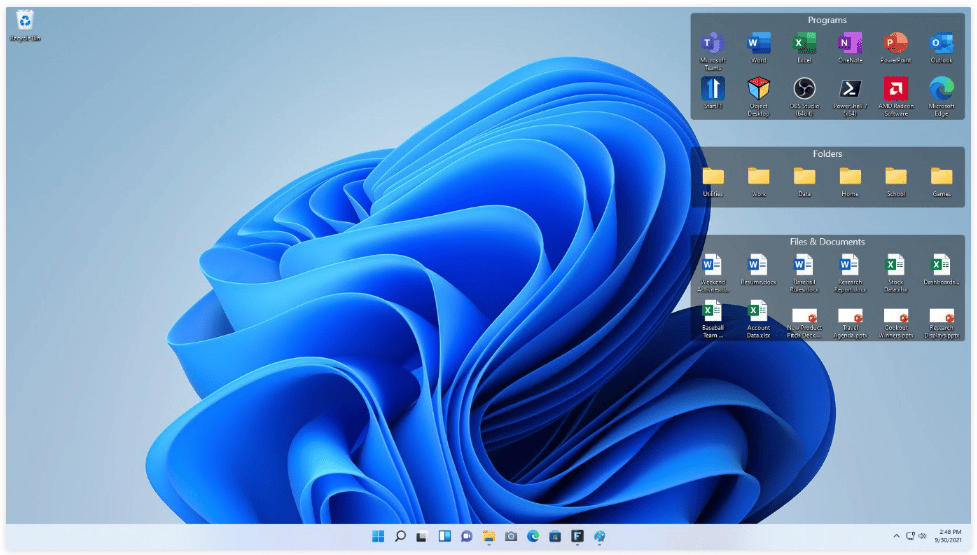Open the OneNote shortcut
The height and width of the screenshot is (555, 977).
pos(850,47)
